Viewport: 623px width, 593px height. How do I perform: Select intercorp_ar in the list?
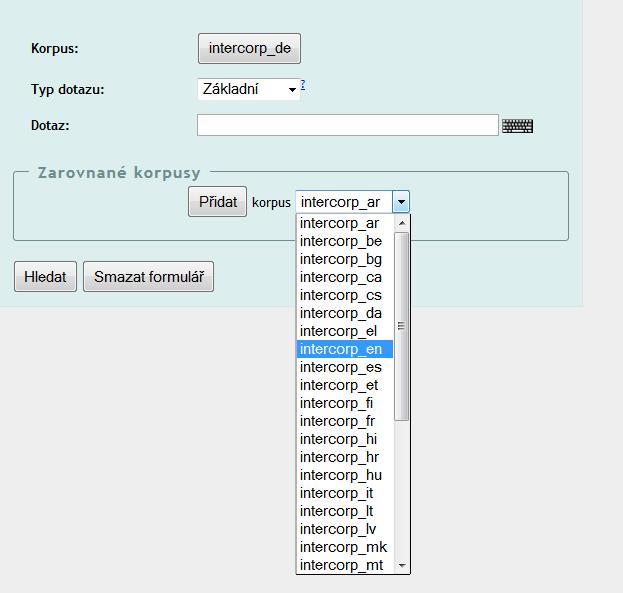[x=345, y=223]
